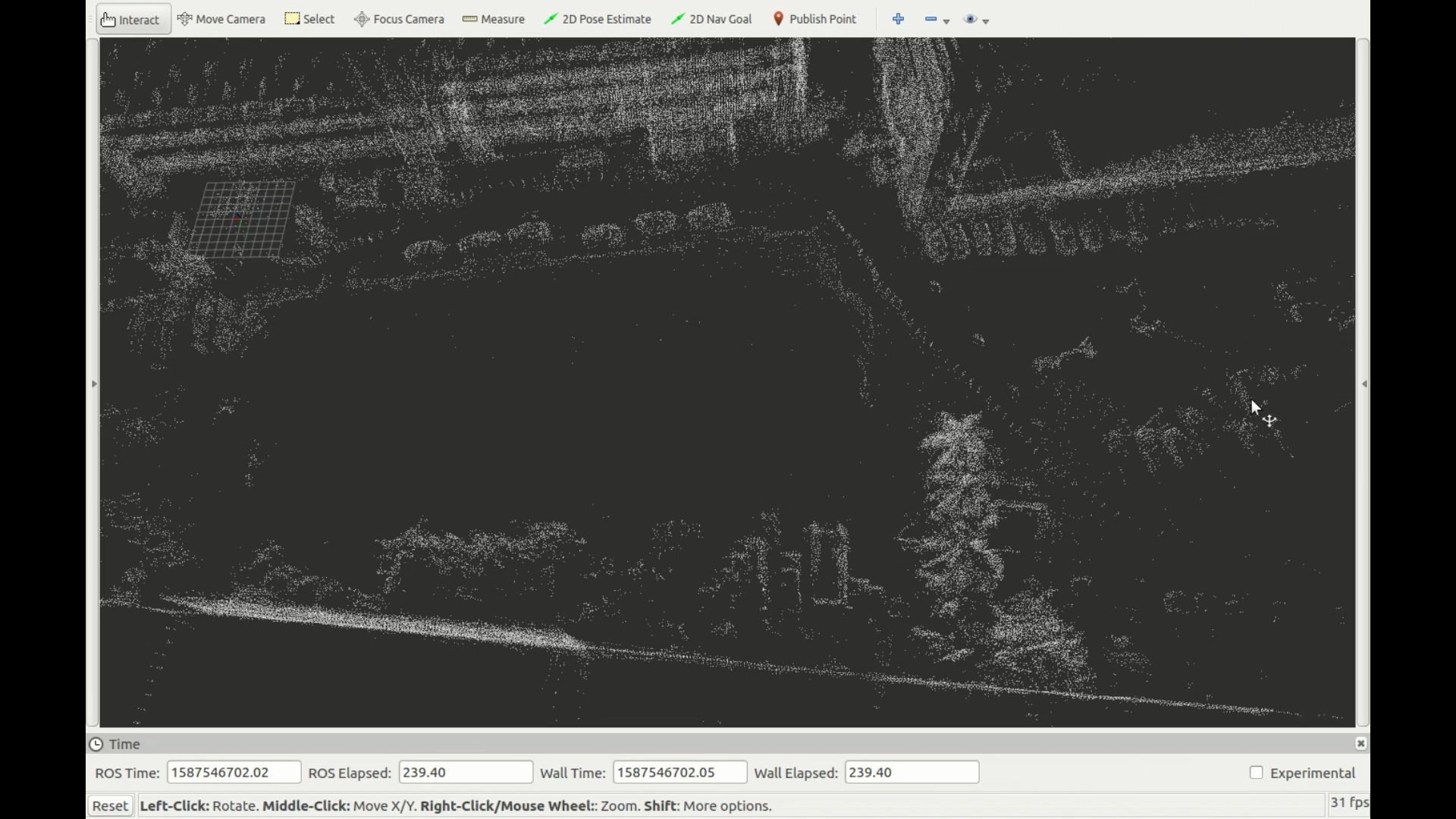This screenshot has height=819, width=1456.
Task: Select the Measure tool
Action: pos(494,19)
